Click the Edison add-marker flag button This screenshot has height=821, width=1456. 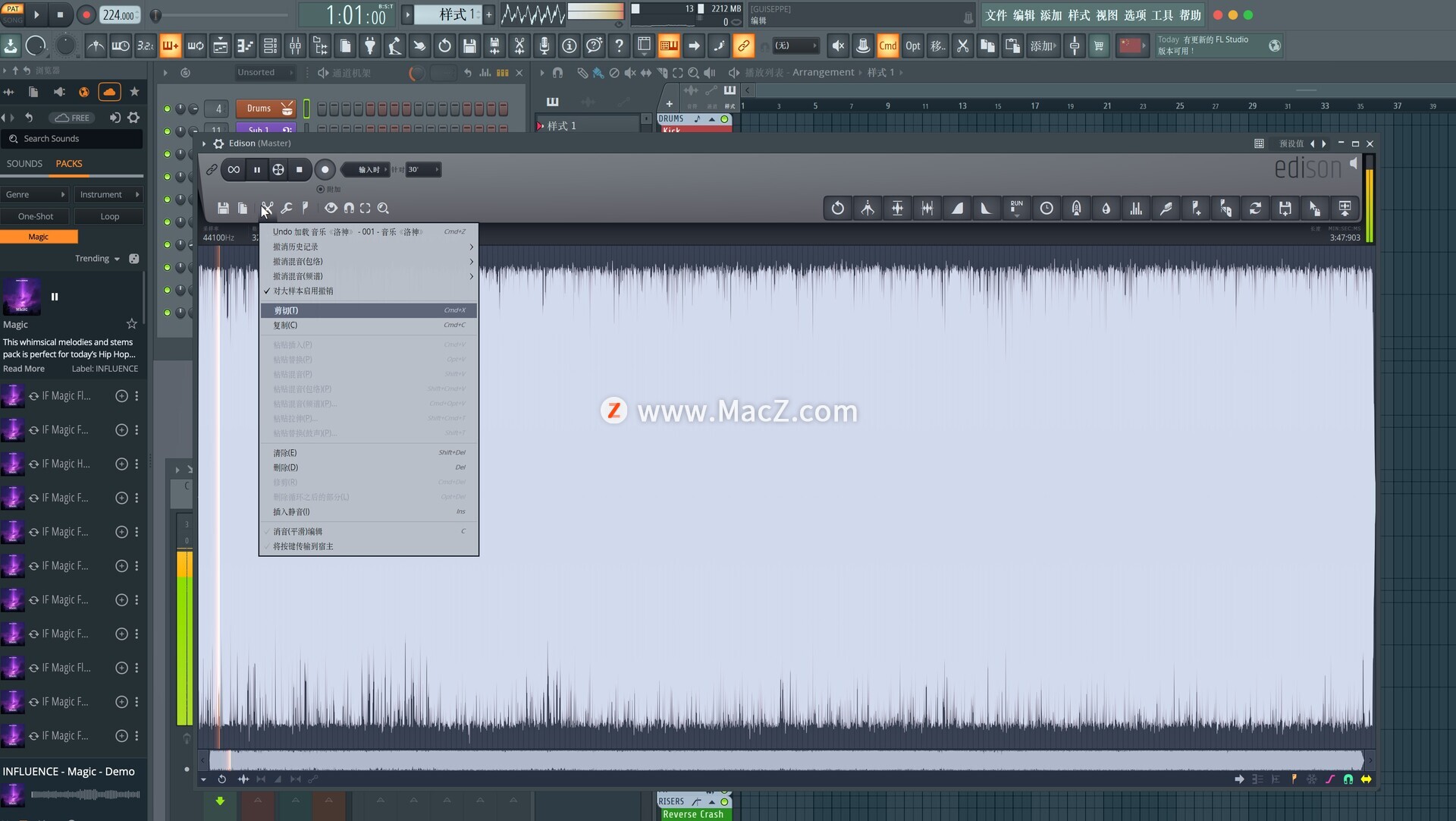click(1196, 208)
